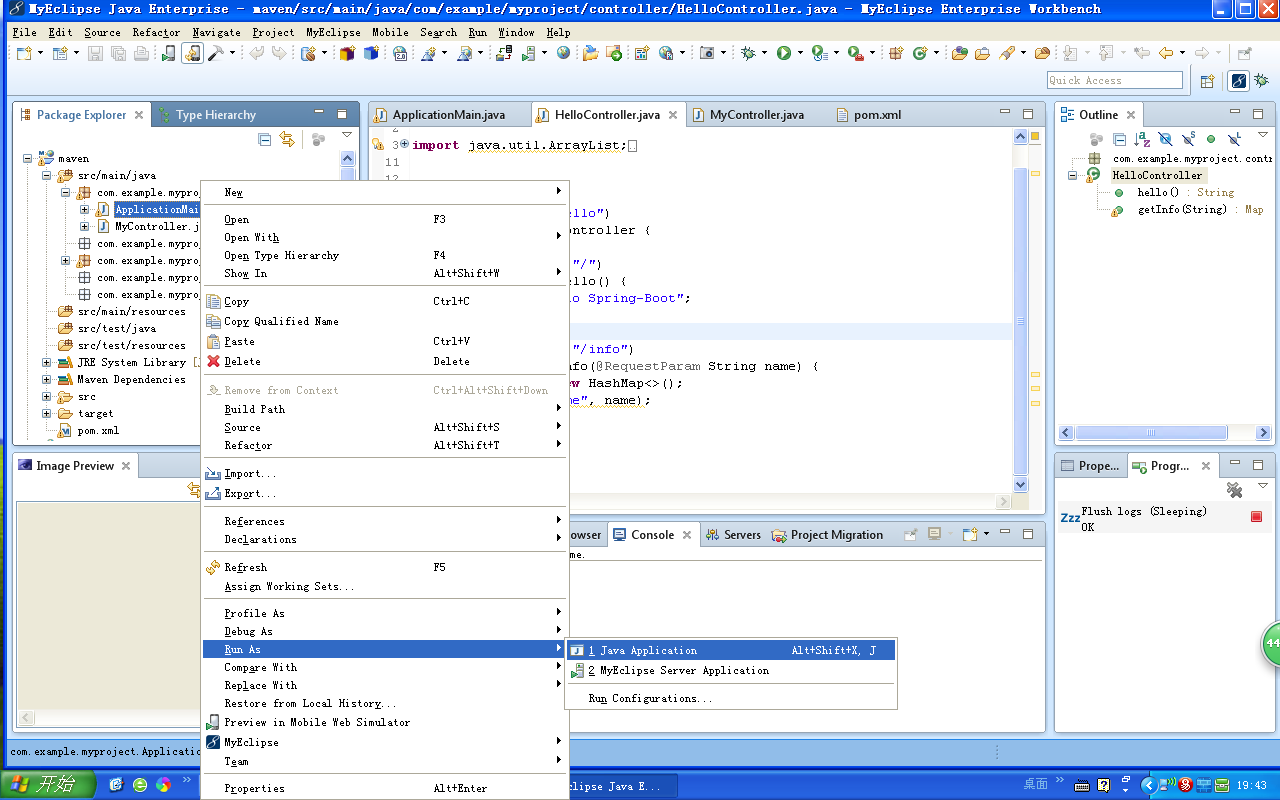This screenshot has width=1280, height=800.
Task: Open the Project Migration tab
Action: click(x=827, y=535)
